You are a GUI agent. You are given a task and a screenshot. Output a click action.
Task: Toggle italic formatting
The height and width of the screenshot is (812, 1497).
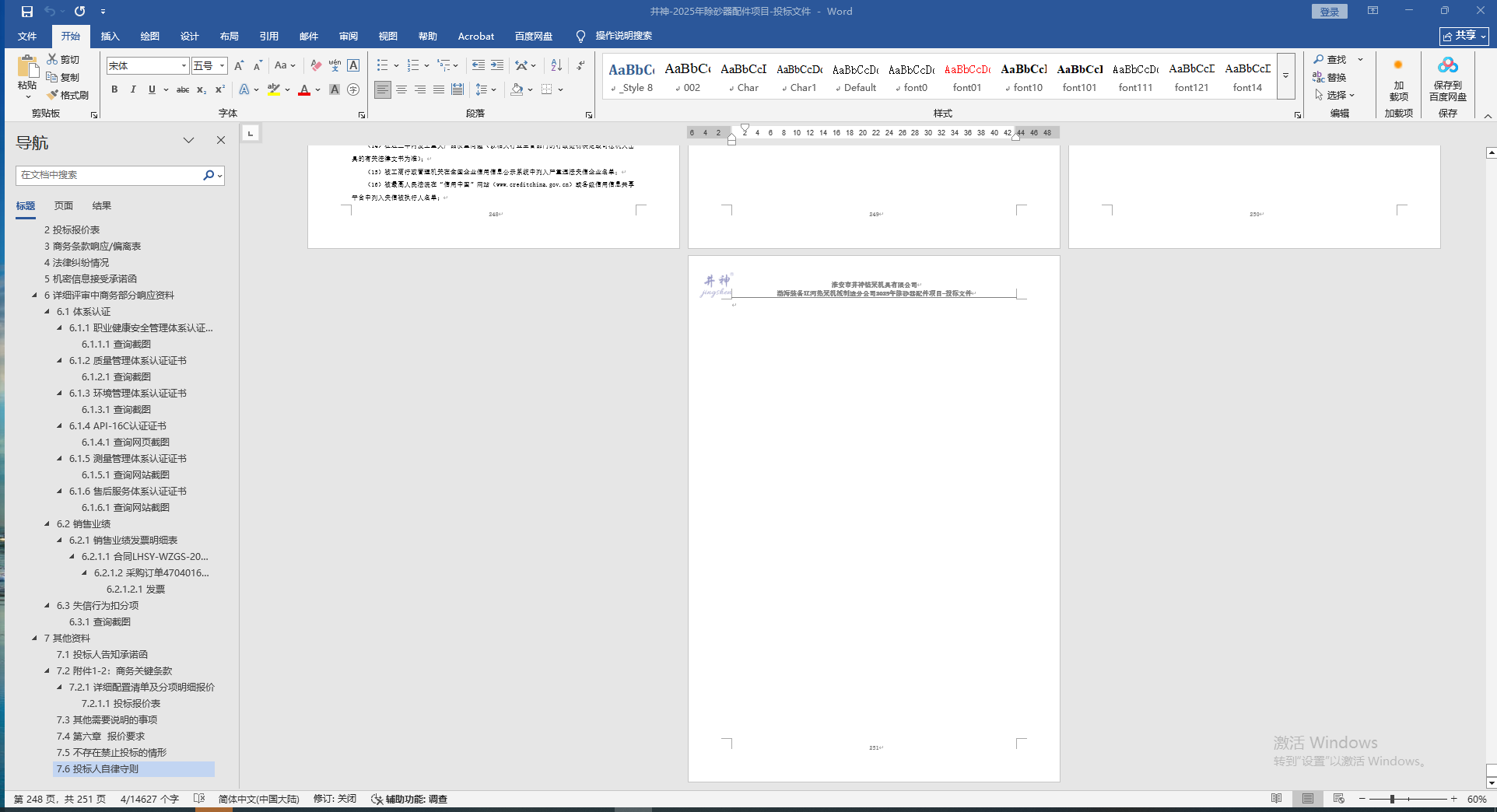pyautogui.click(x=133, y=89)
